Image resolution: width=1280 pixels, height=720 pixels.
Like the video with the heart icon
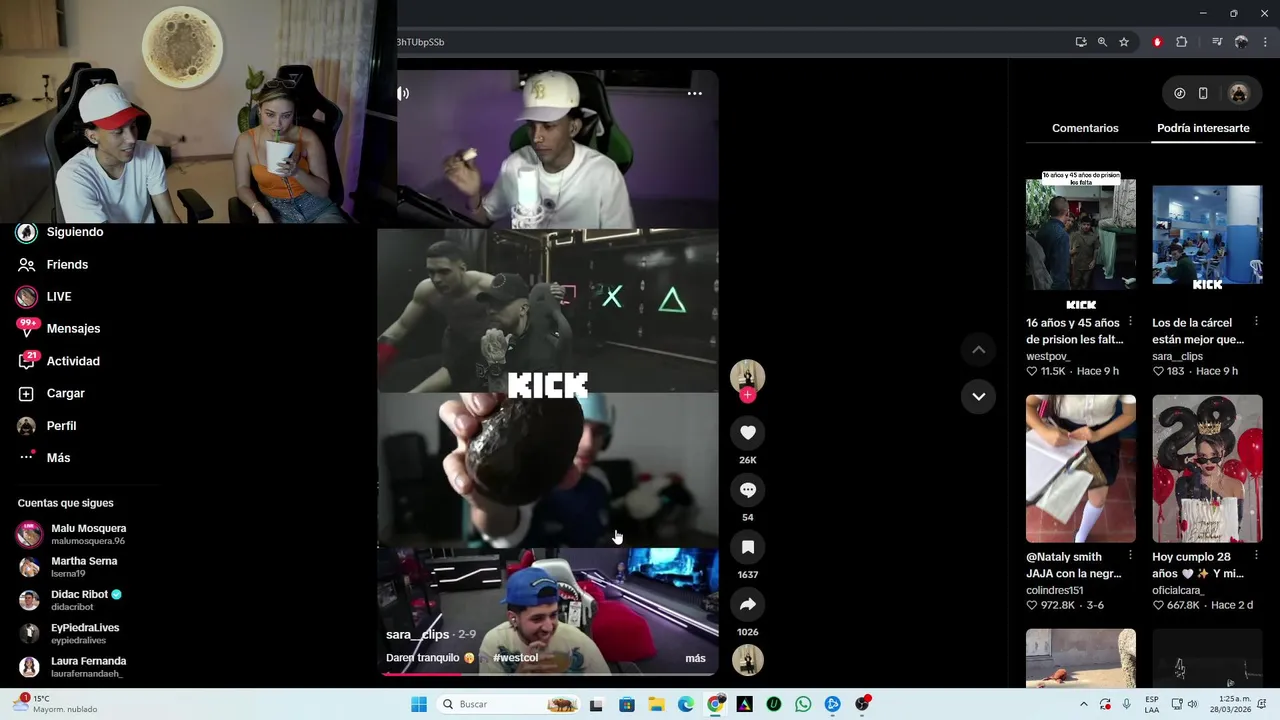point(747,432)
